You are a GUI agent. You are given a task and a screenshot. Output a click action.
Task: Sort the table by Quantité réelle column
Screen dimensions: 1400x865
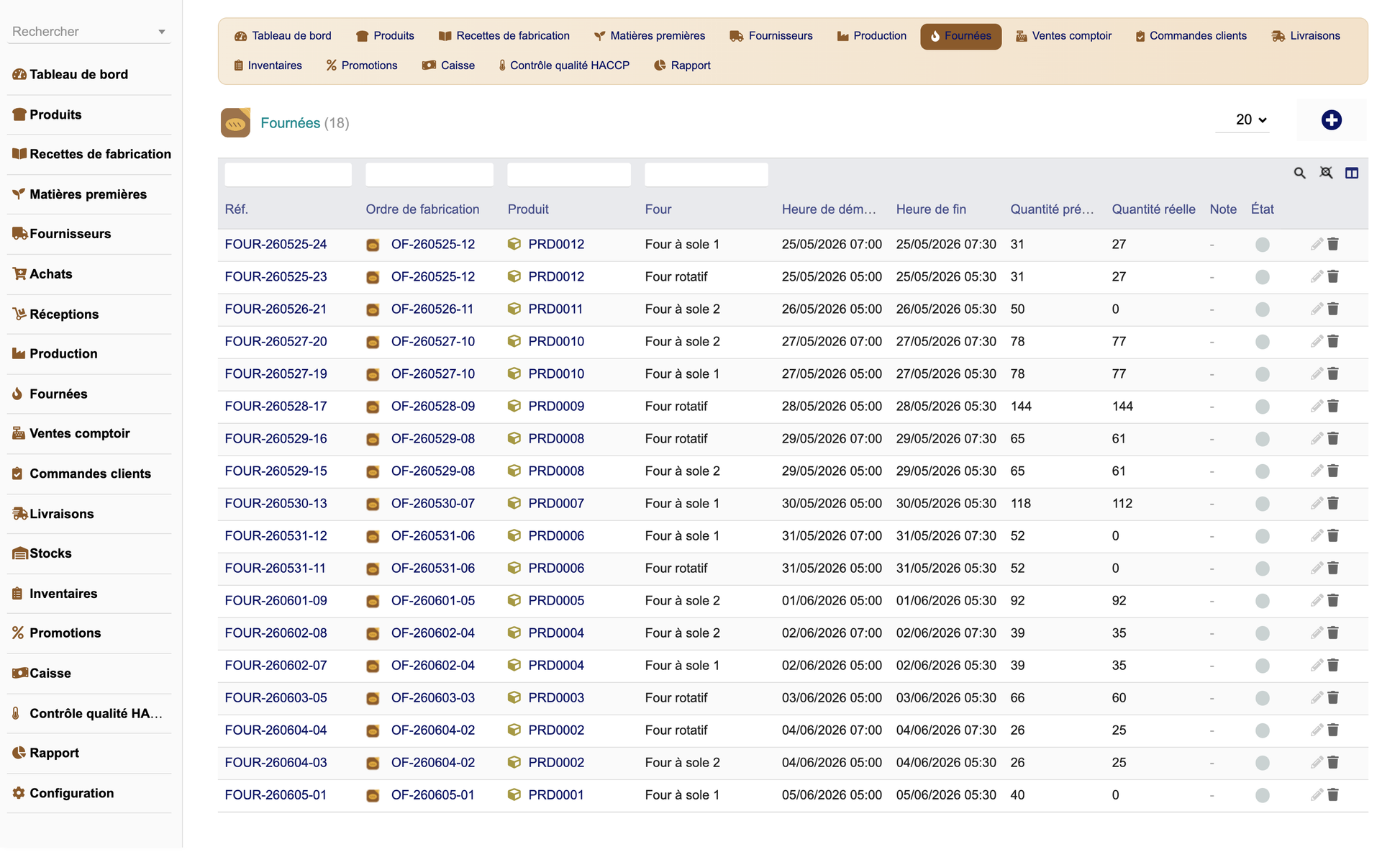1153,209
